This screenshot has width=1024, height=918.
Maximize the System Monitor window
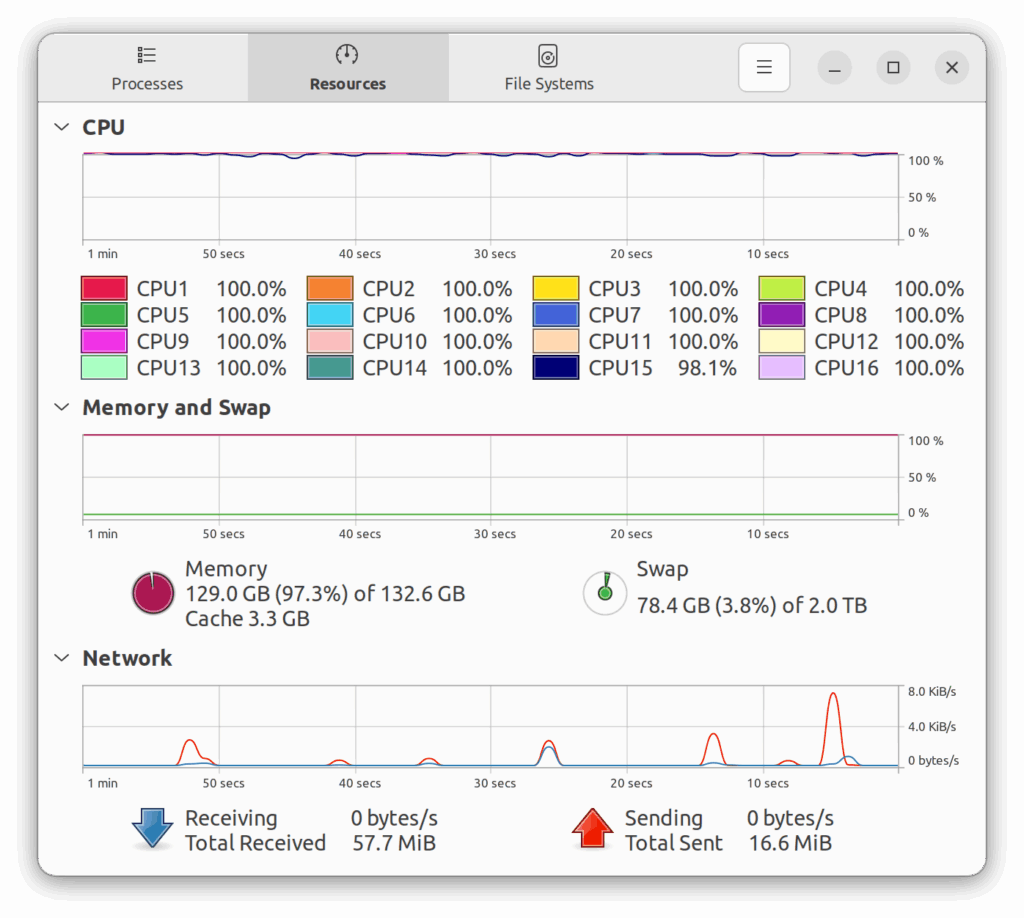893,67
